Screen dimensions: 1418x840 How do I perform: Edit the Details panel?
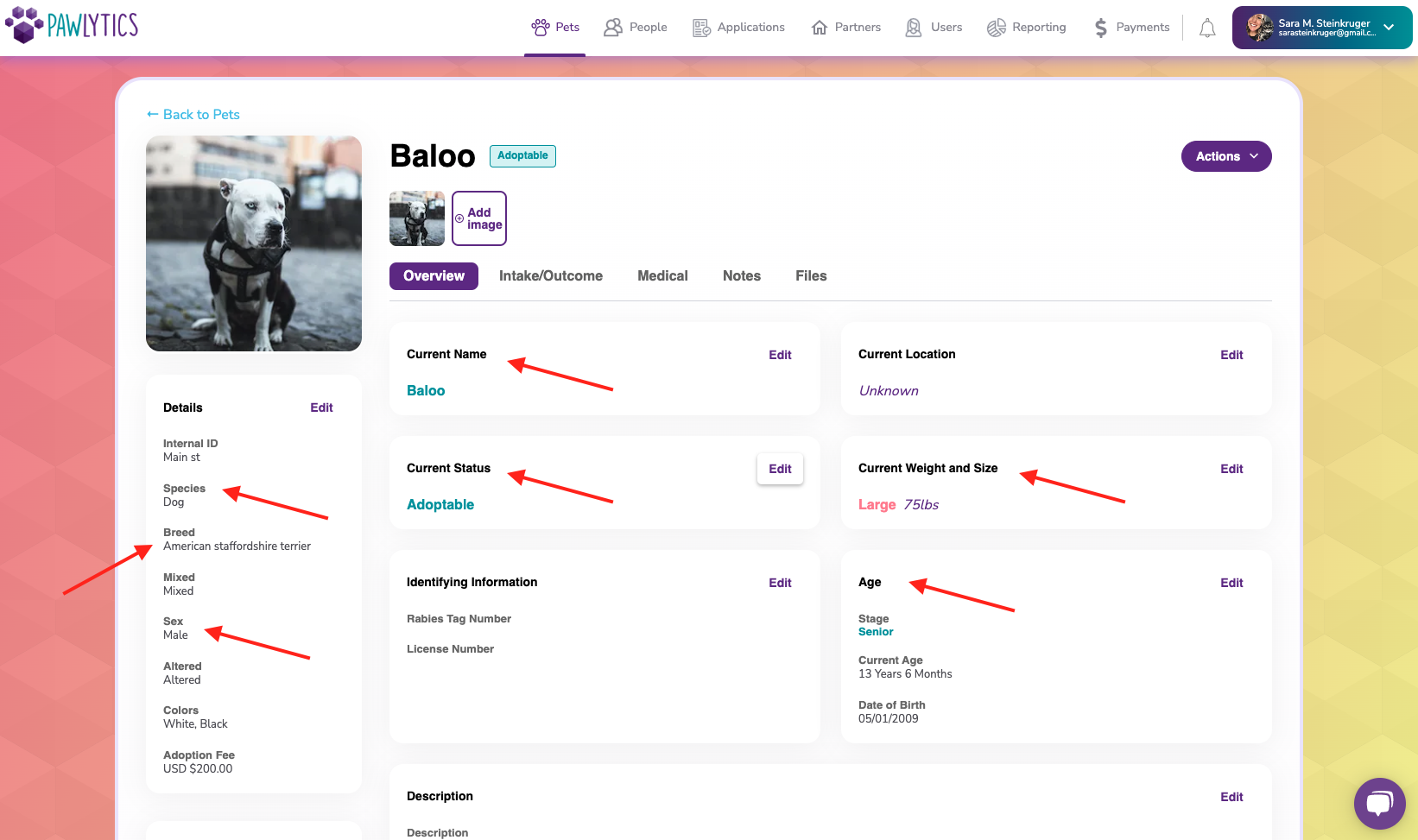(321, 407)
